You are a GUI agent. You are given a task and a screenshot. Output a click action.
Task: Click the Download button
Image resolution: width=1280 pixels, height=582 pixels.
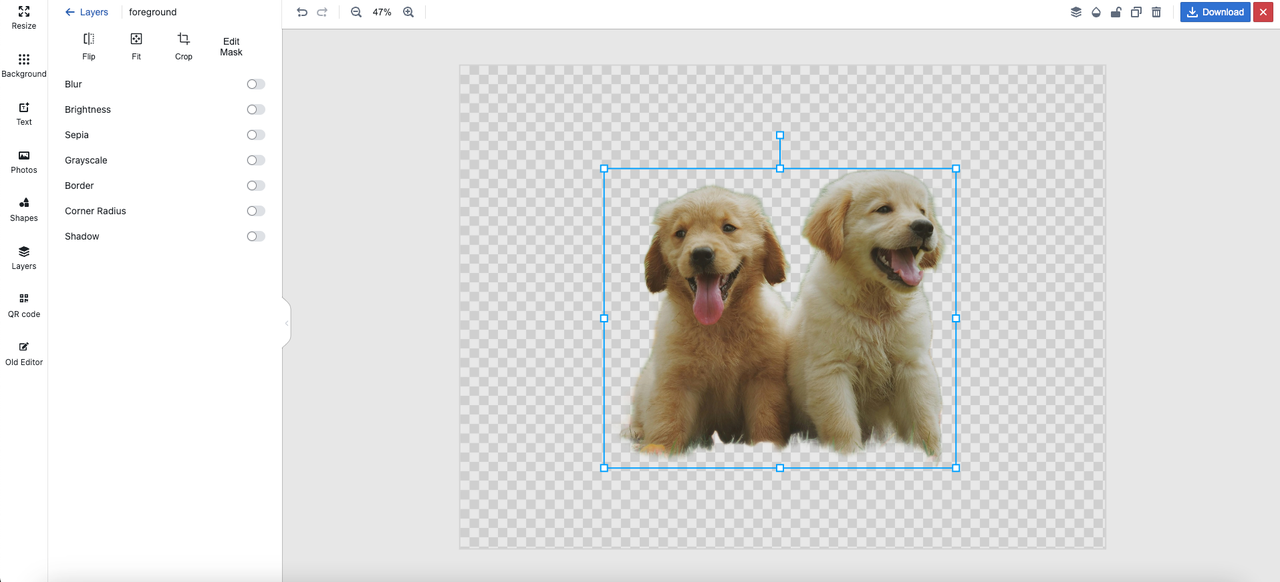click(x=1215, y=12)
